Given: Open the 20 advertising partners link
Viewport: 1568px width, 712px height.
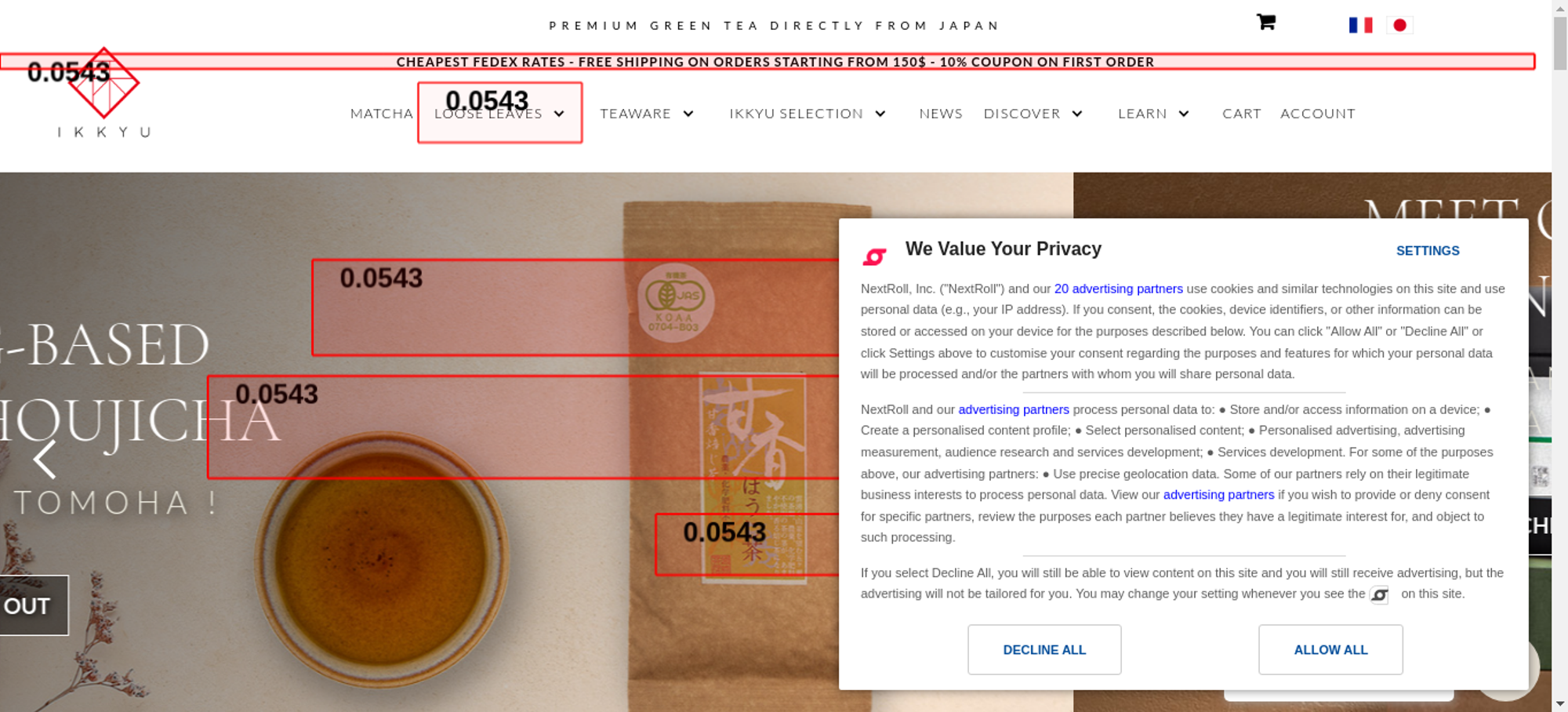Looking at the screenshot, I should tap(1119, 289).
